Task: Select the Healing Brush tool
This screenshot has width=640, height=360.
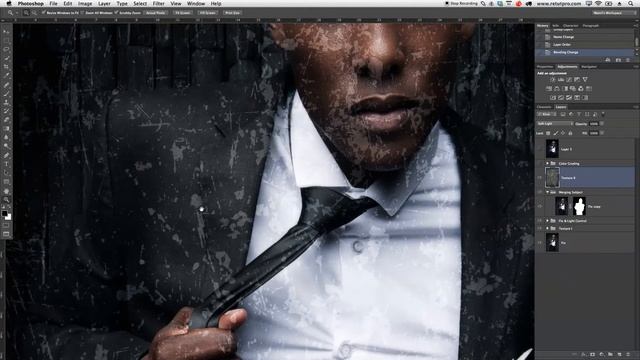Action: pyautogui.click(x=6, y=84)
